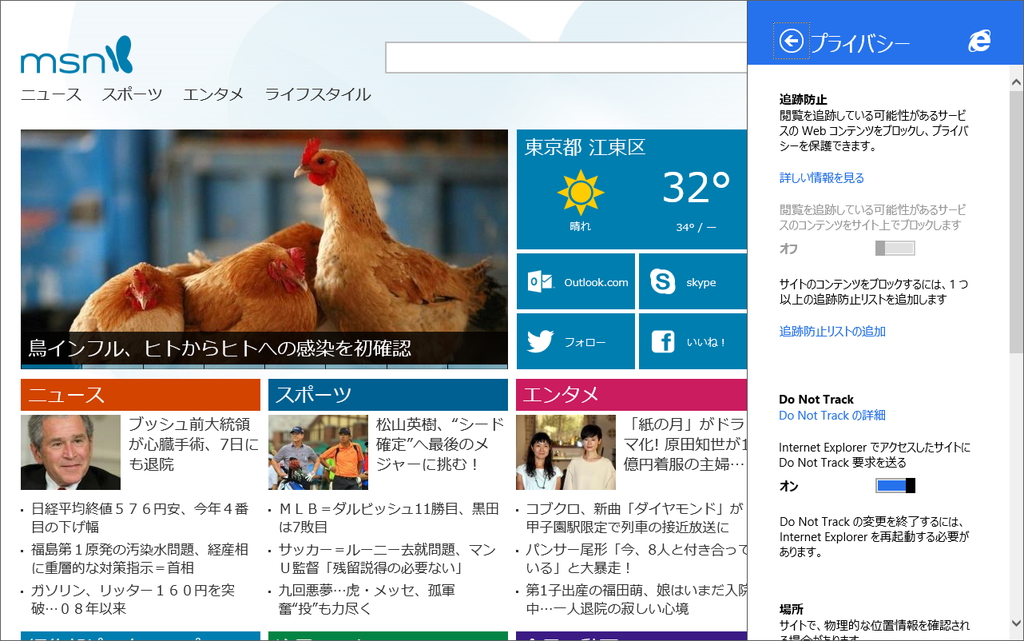The image size is (1024, 641).
Task: Open the Outlook.com tile
Action: (576, 281)
